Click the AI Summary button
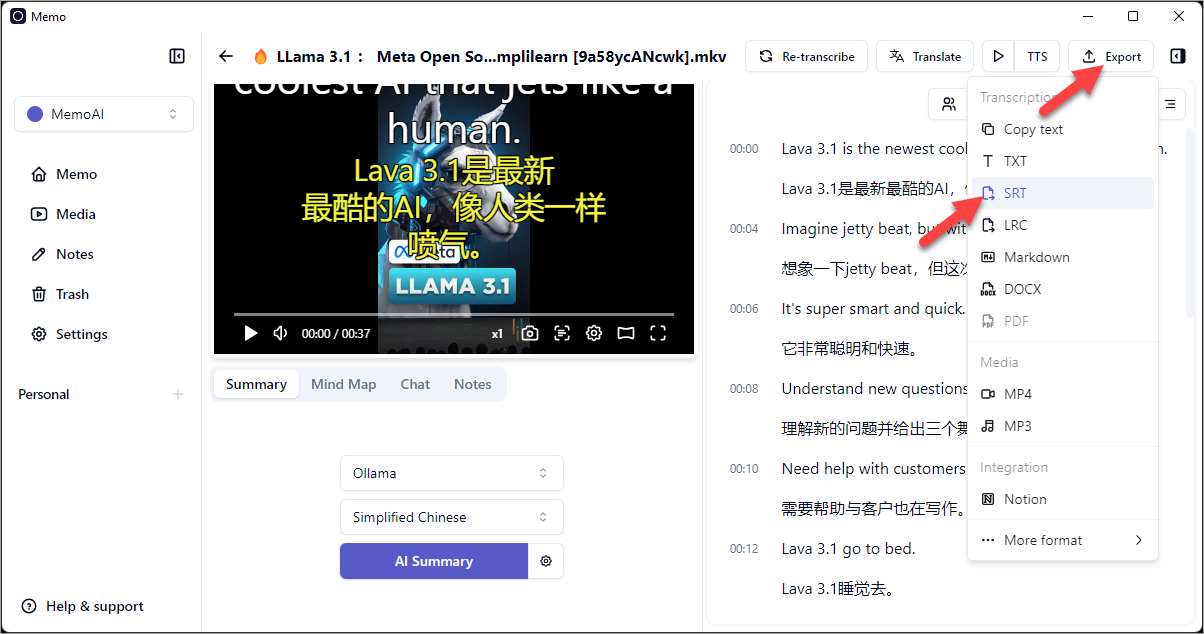The width and height of the screenshot is (1204, 634). click(x=434, y=561)
